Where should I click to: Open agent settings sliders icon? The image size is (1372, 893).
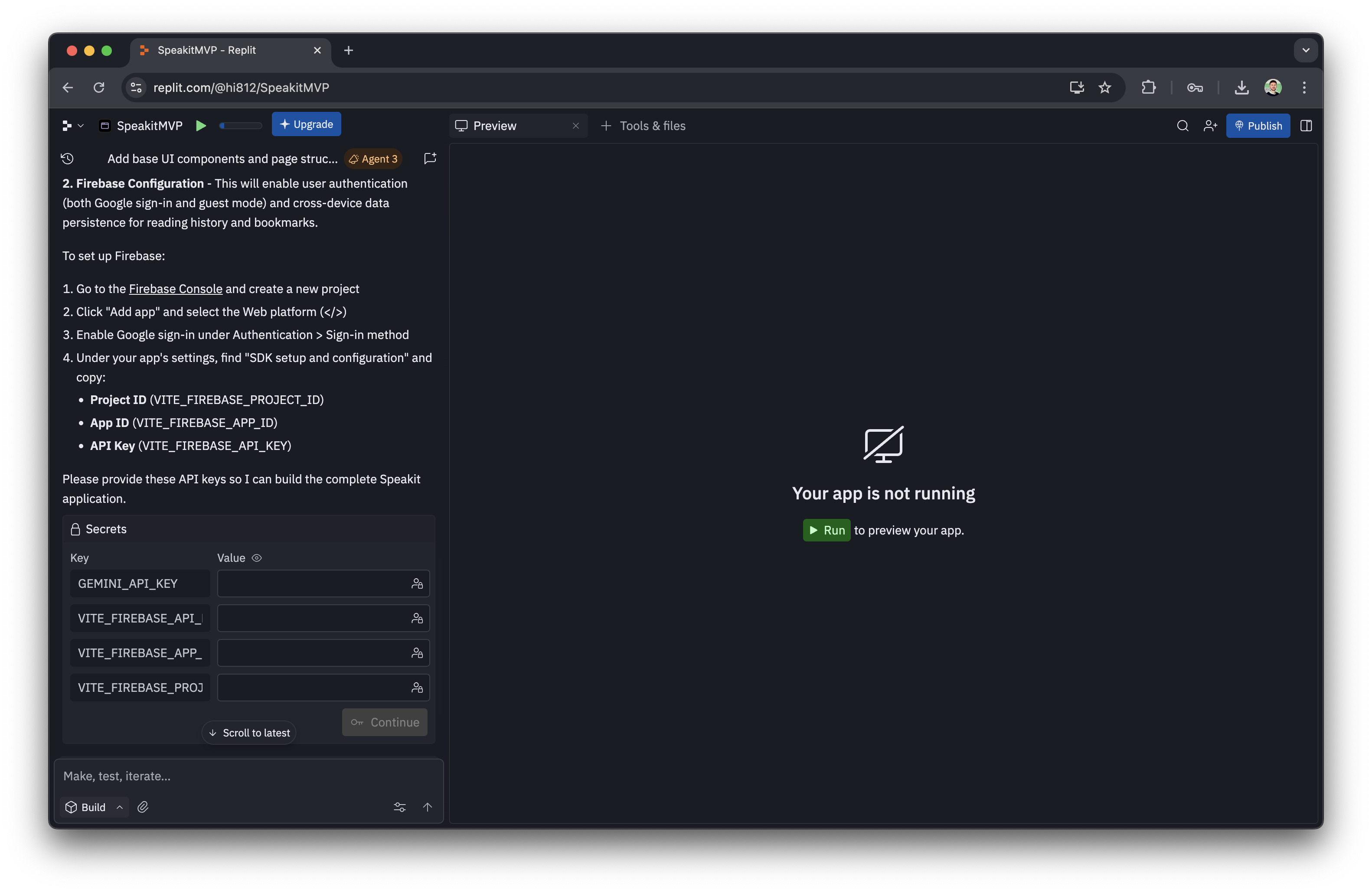pyautogui.click(x=399, y=807)
